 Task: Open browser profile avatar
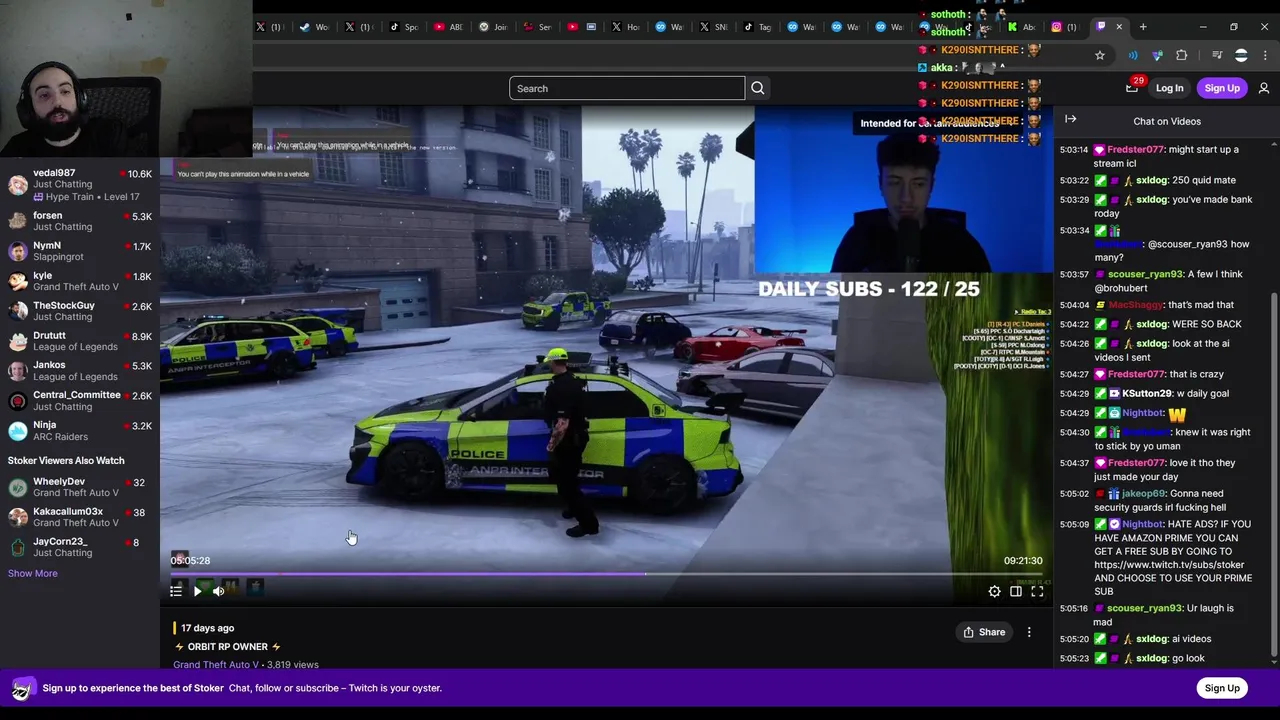1241,55
